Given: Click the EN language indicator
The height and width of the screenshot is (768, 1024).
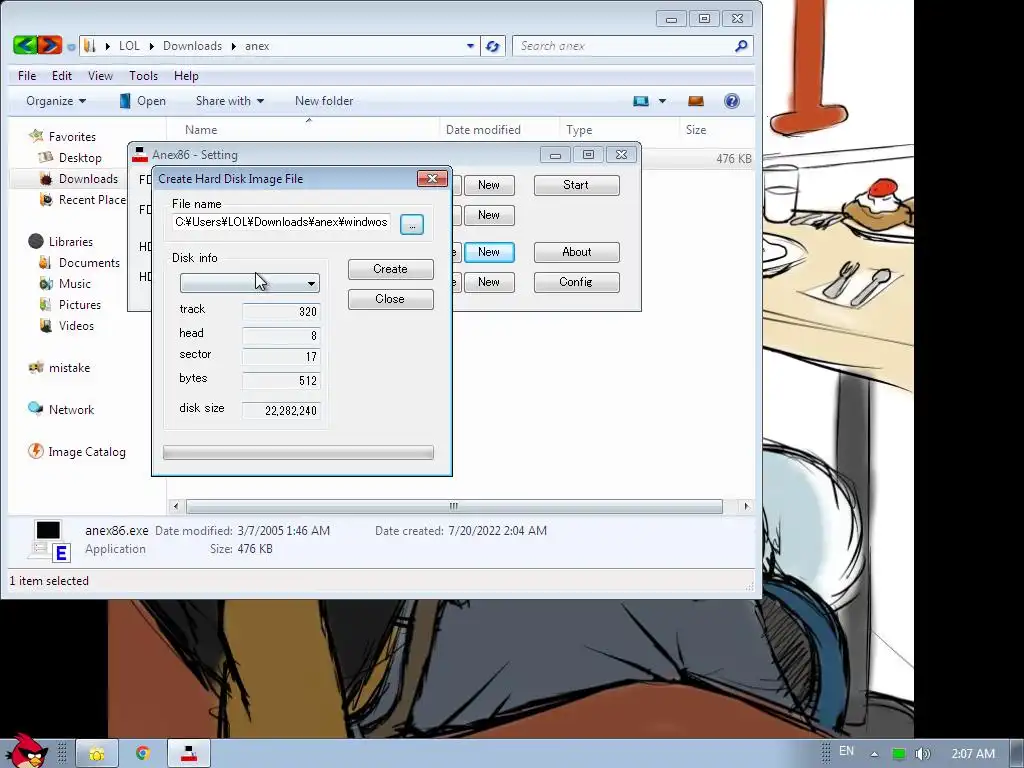Looking at the screenshot, I should pyautogui.click(x=846, y=751).
